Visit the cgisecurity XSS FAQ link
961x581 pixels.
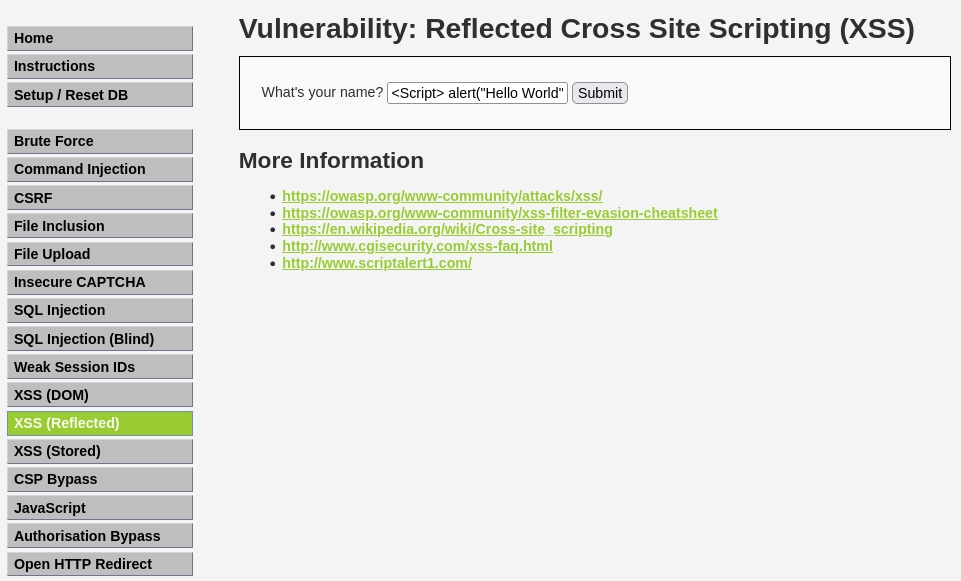(x=417, y=246)
